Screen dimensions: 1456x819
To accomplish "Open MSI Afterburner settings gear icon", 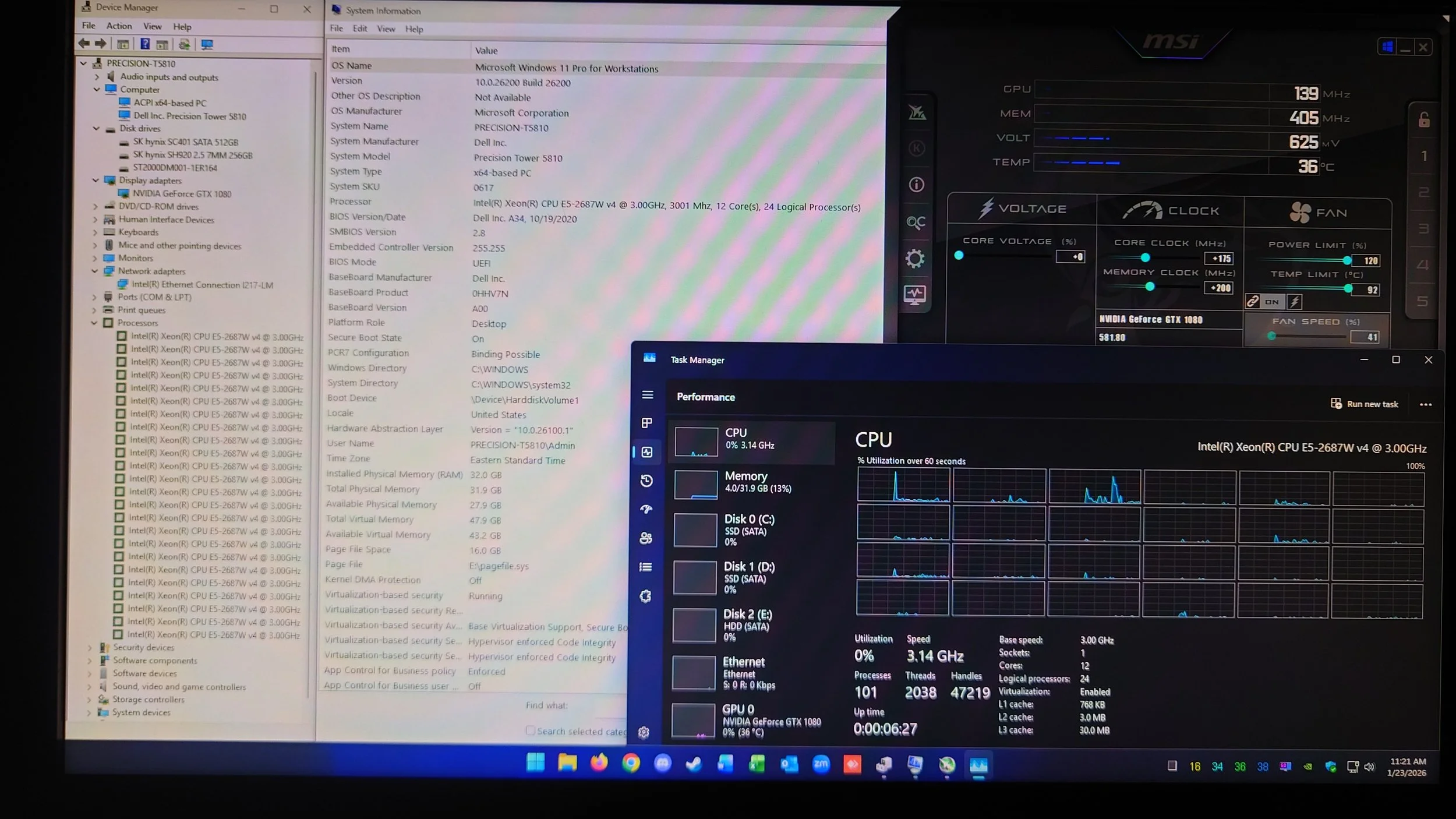I will 915,259.
